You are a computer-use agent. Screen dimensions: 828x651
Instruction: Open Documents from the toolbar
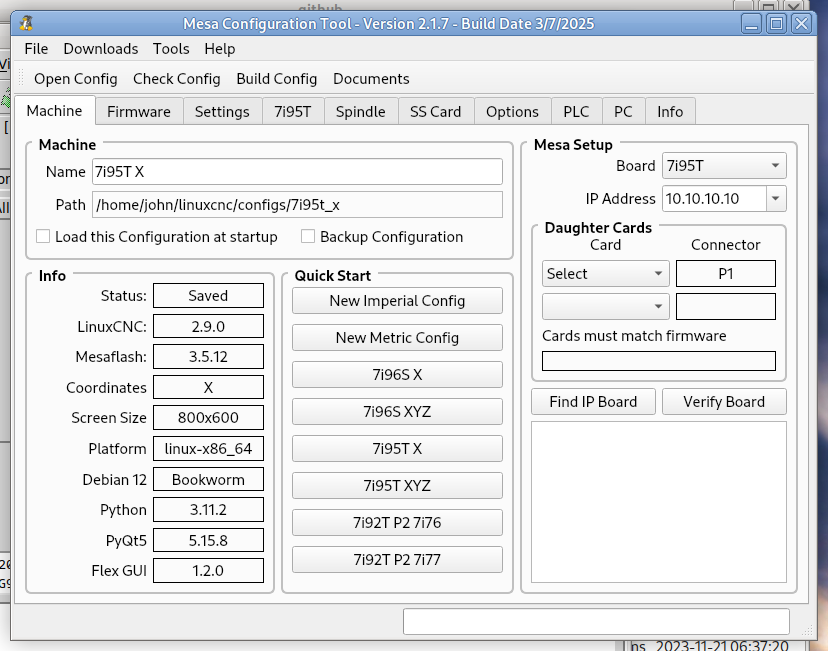[371, 79]
